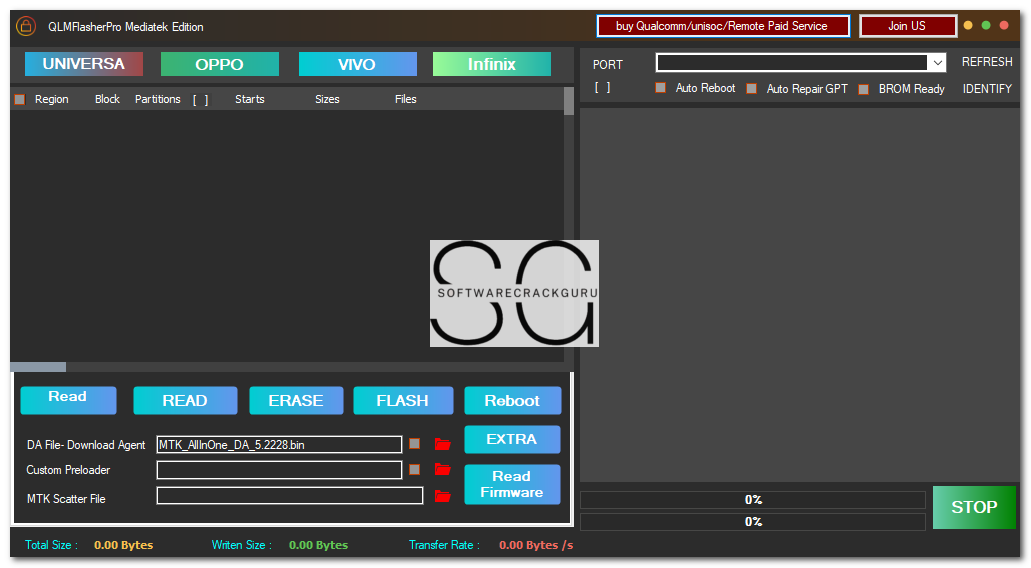The width and height of the screenshot is (1031, 568).
Task: Click the Total Size 0.00 Bytes value
Action: (124, 545)
